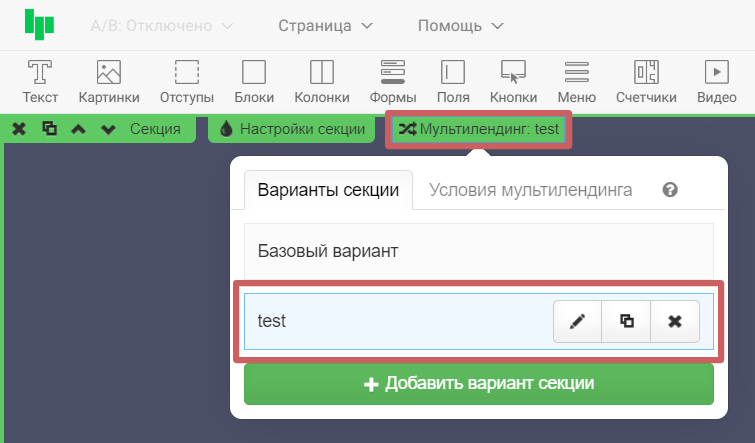The width and height of the screenshot is (755, 443).
Task: Select the Колонки columns tool
Action: click(321, 81)
